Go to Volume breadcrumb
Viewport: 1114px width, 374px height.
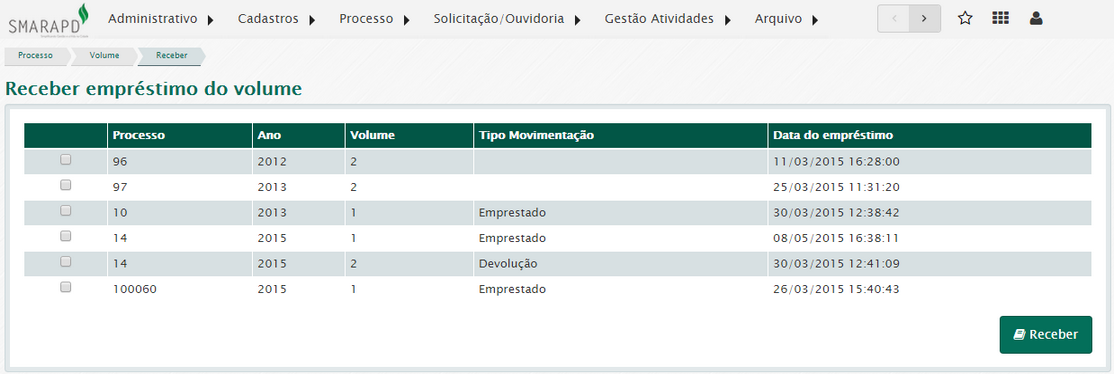104,55
